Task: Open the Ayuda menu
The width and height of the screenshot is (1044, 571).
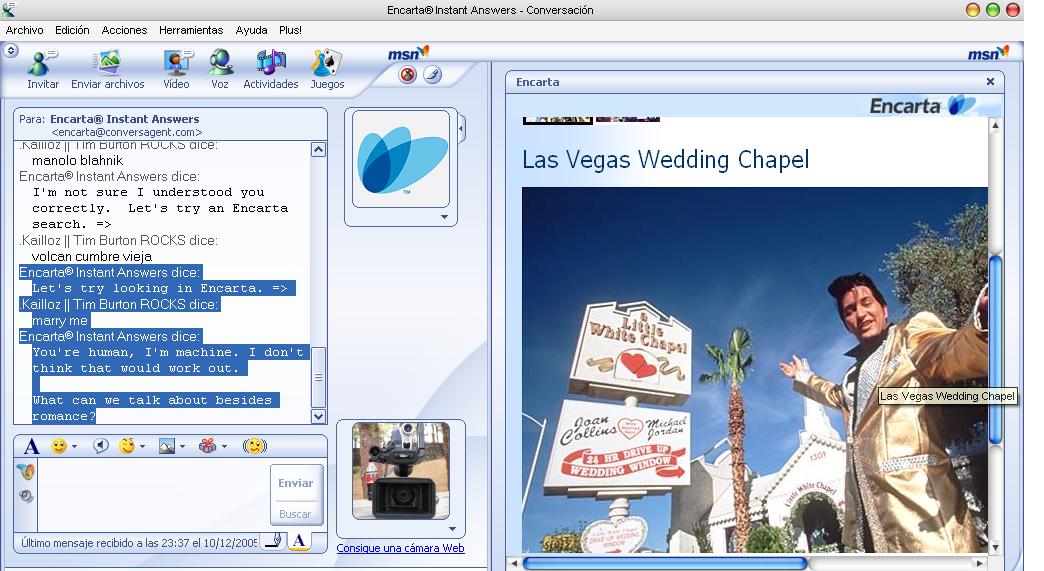Action: click(x=251, y=31)
